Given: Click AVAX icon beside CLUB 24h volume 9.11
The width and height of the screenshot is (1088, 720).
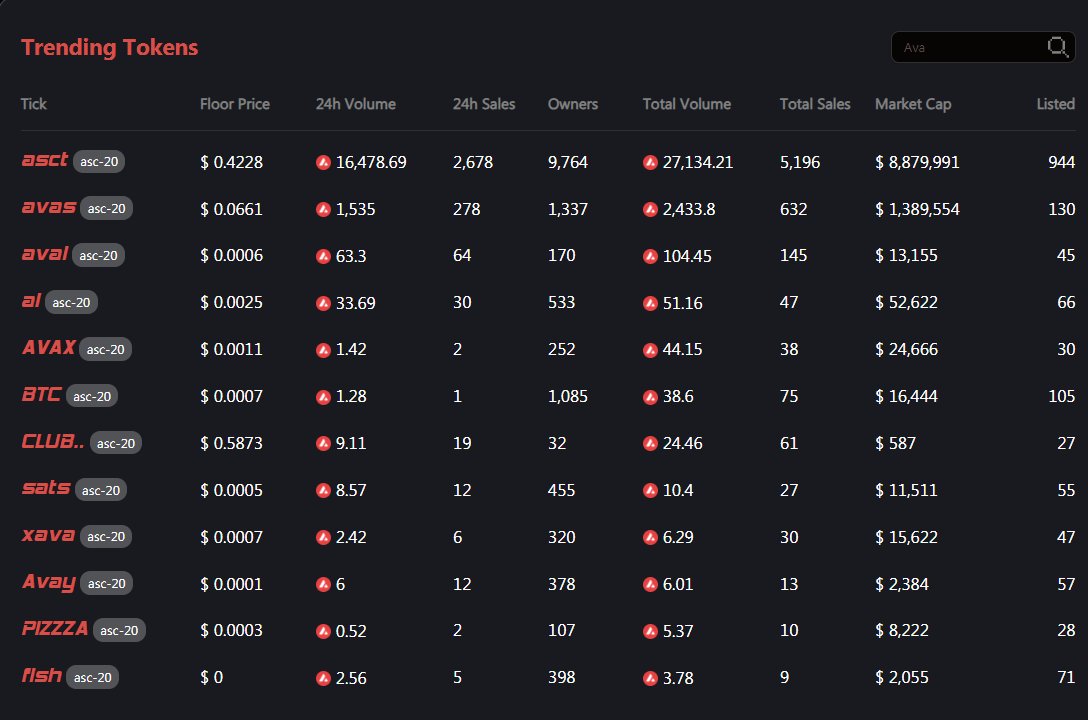Looking at the screenshot, I should coord(323,443).
